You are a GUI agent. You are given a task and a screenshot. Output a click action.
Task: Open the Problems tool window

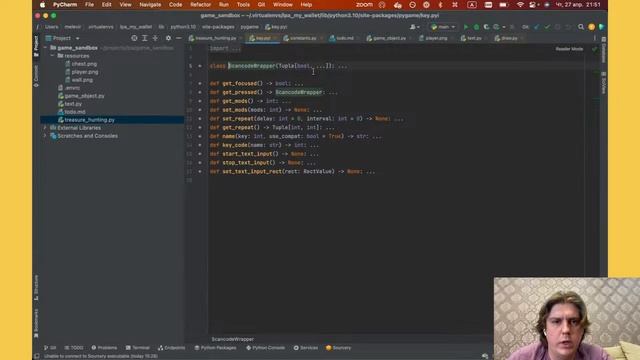click(104, 348)
